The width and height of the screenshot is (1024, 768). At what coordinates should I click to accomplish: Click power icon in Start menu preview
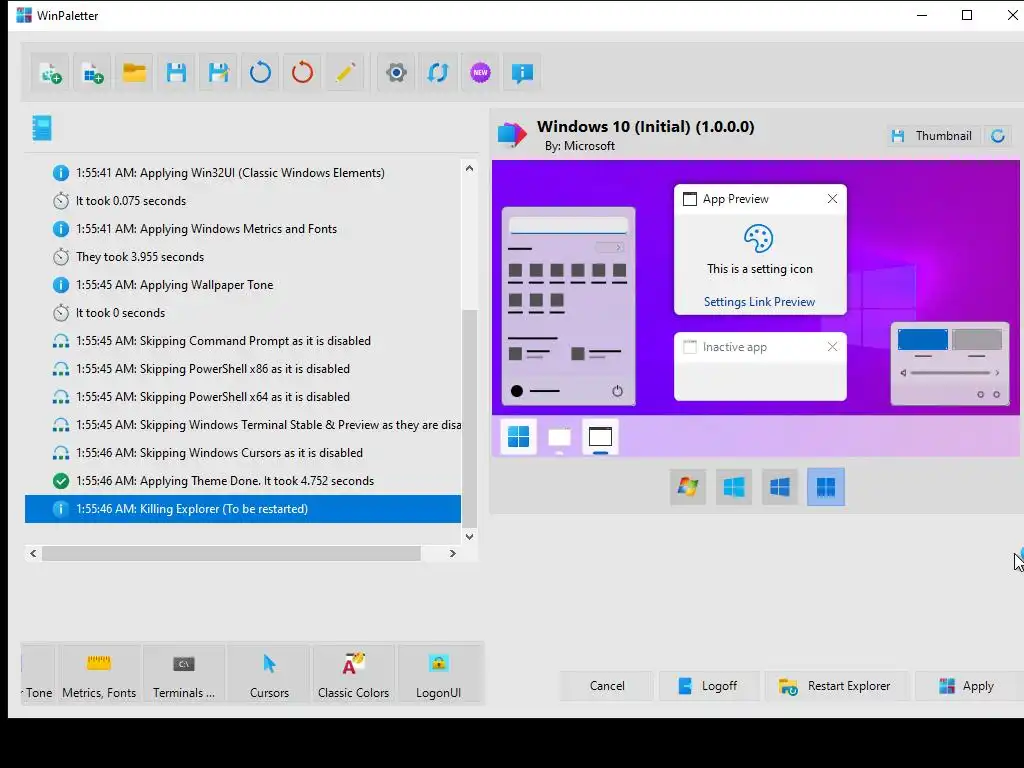click(x=617, y=391)
